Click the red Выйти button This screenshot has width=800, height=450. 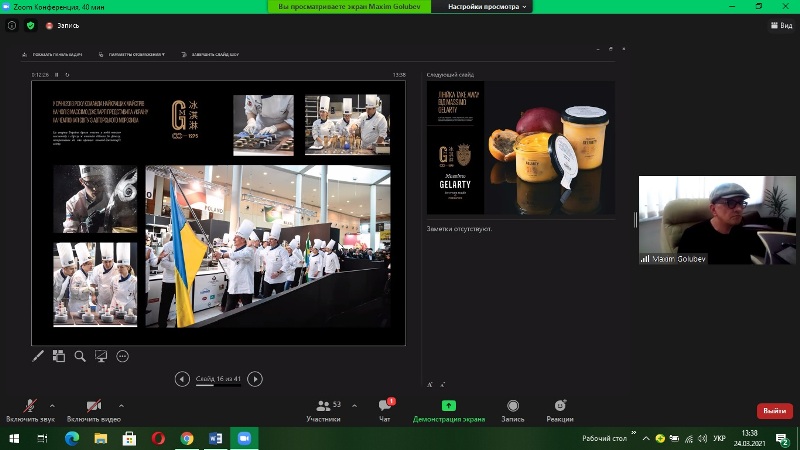774,410
